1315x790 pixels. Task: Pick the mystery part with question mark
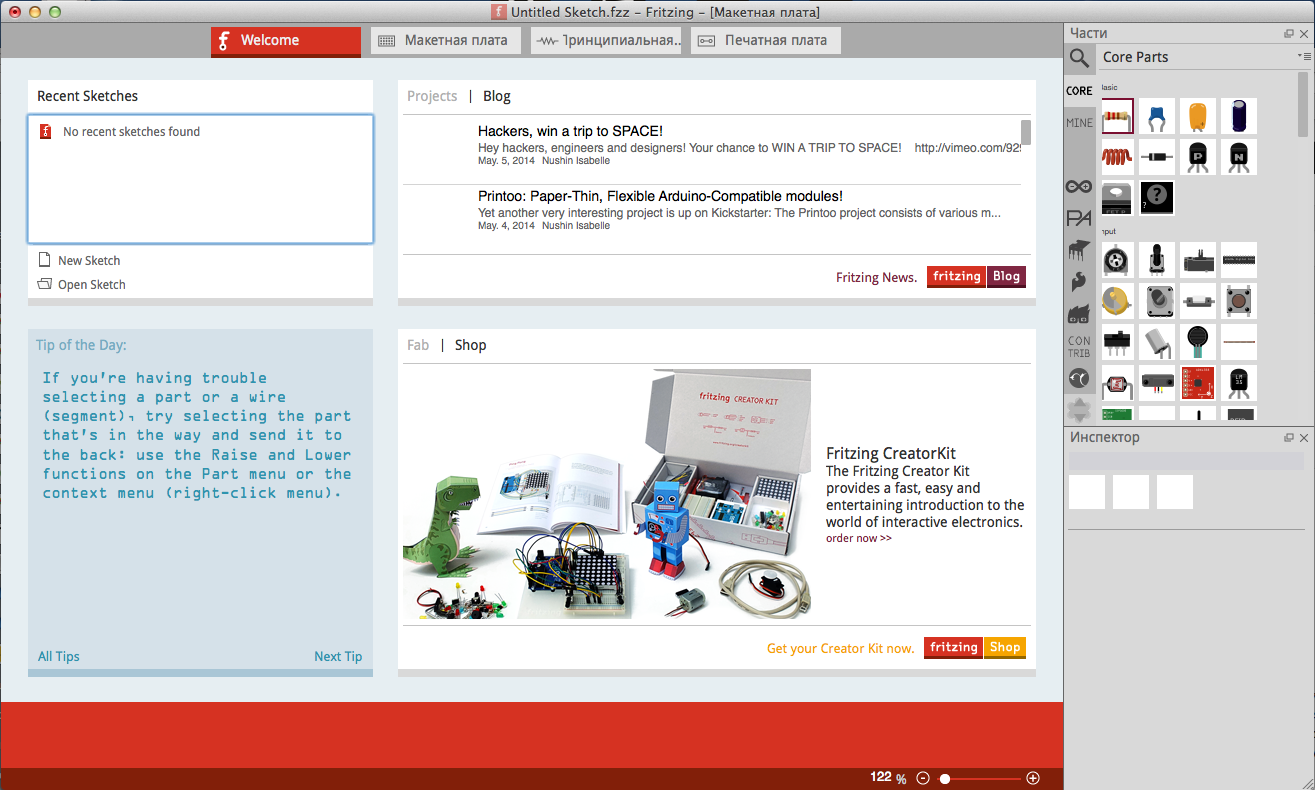(1157, 197)
